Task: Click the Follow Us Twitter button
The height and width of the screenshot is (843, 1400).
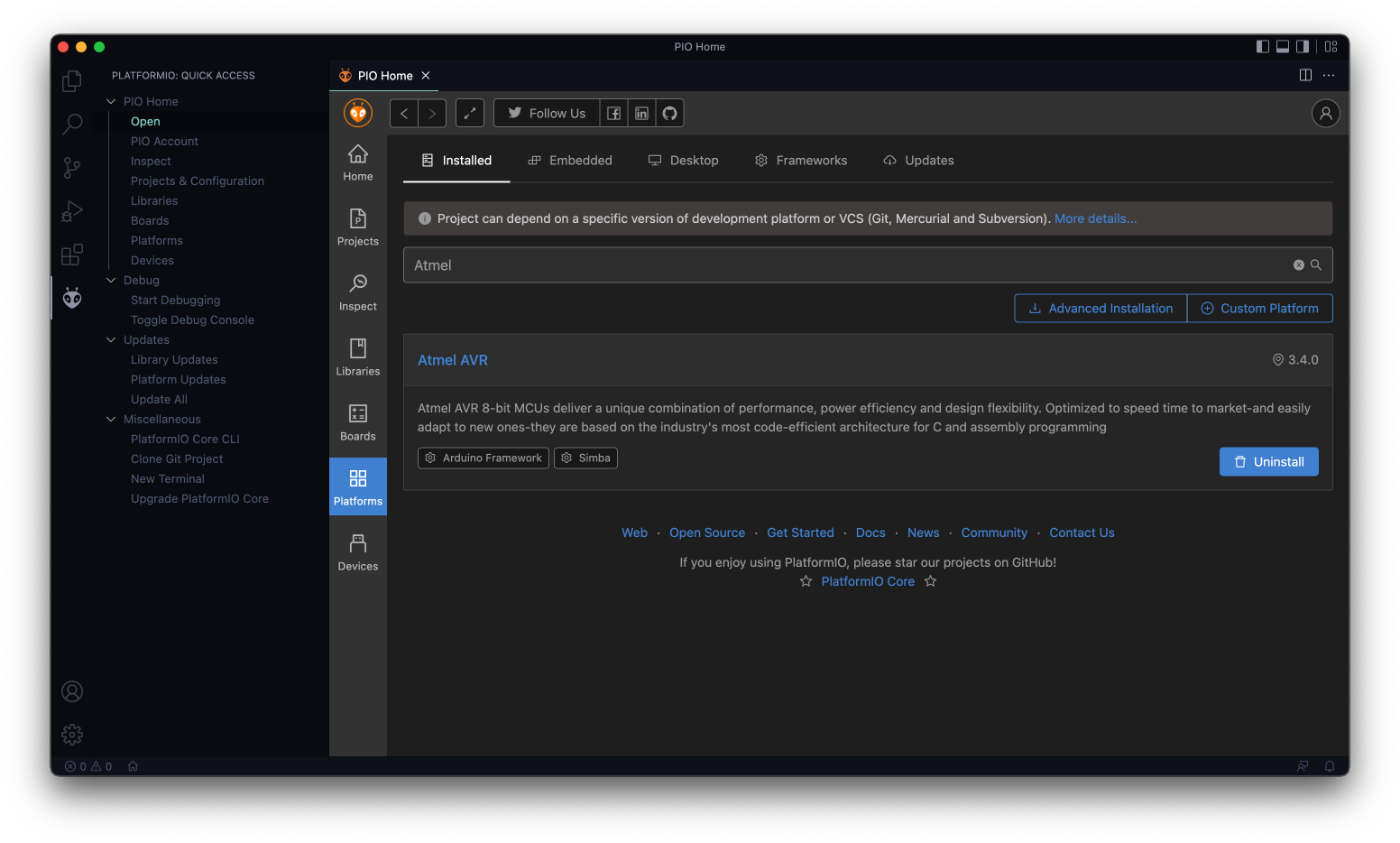Action: pyautogui.click(x=547, y=113)
